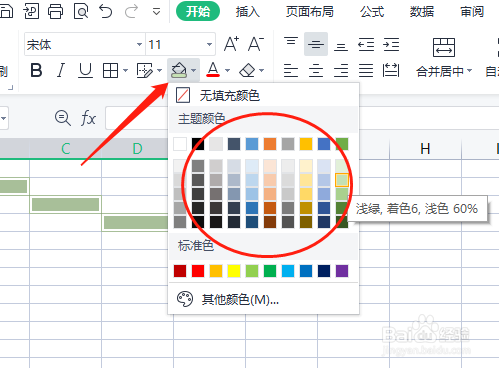The width and height of the screenshot is (499, 368).
Task: Click the align right icon
Action: point(341,70)
